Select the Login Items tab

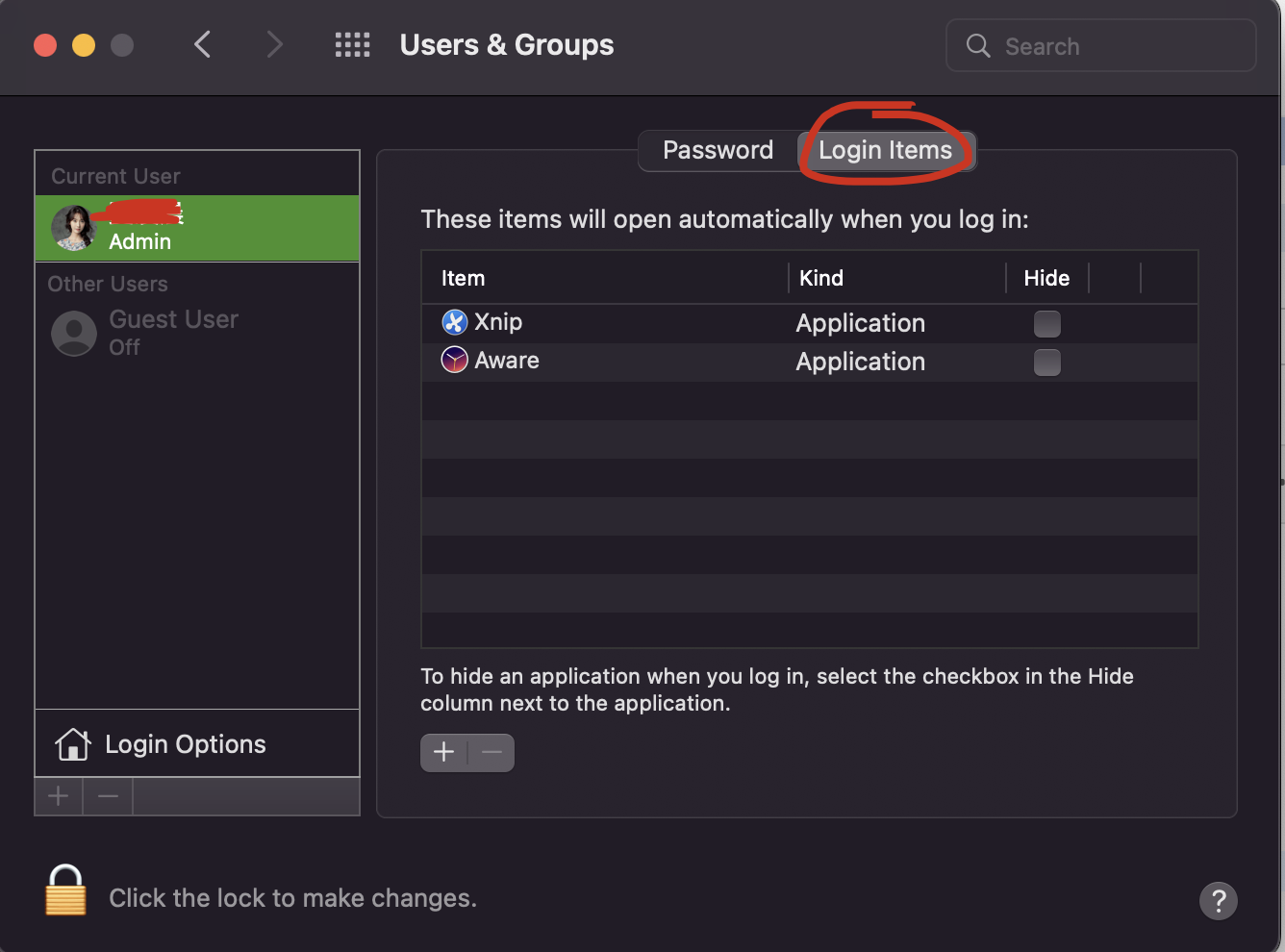point(886,150)
